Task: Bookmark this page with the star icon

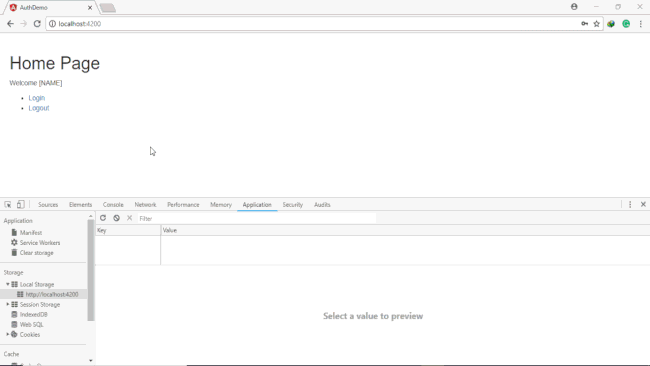Action: (597, 24)
